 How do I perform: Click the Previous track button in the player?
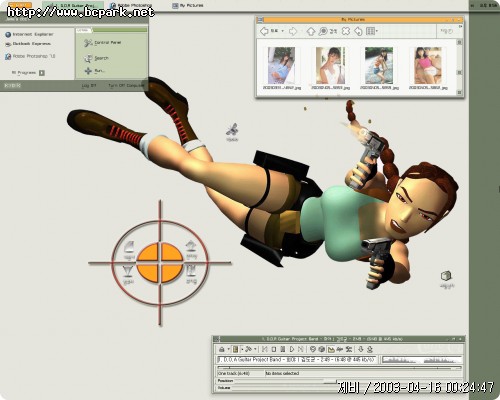coord(265,349)
